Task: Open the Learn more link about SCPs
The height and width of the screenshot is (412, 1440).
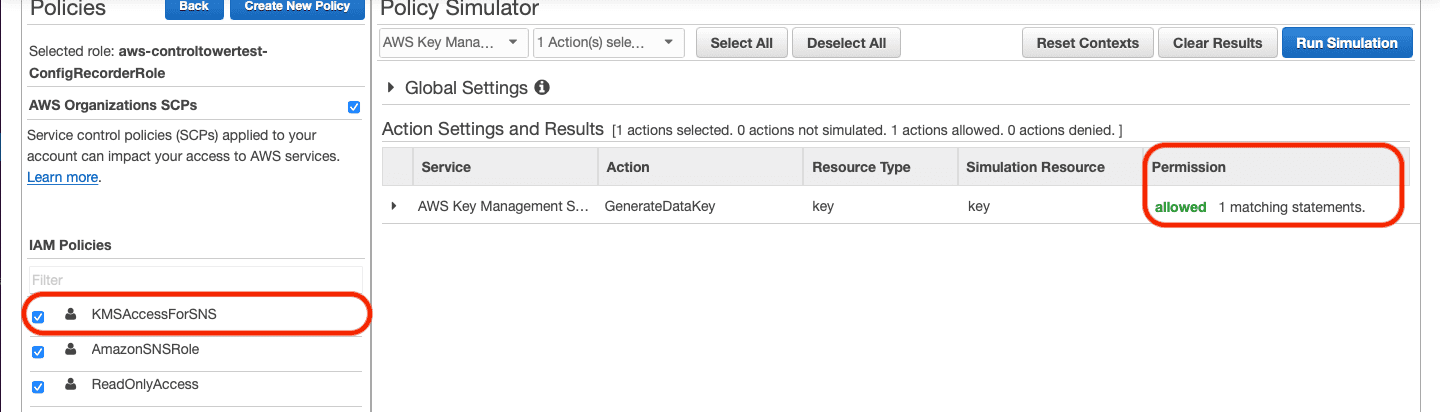Action: pos(63,177)
